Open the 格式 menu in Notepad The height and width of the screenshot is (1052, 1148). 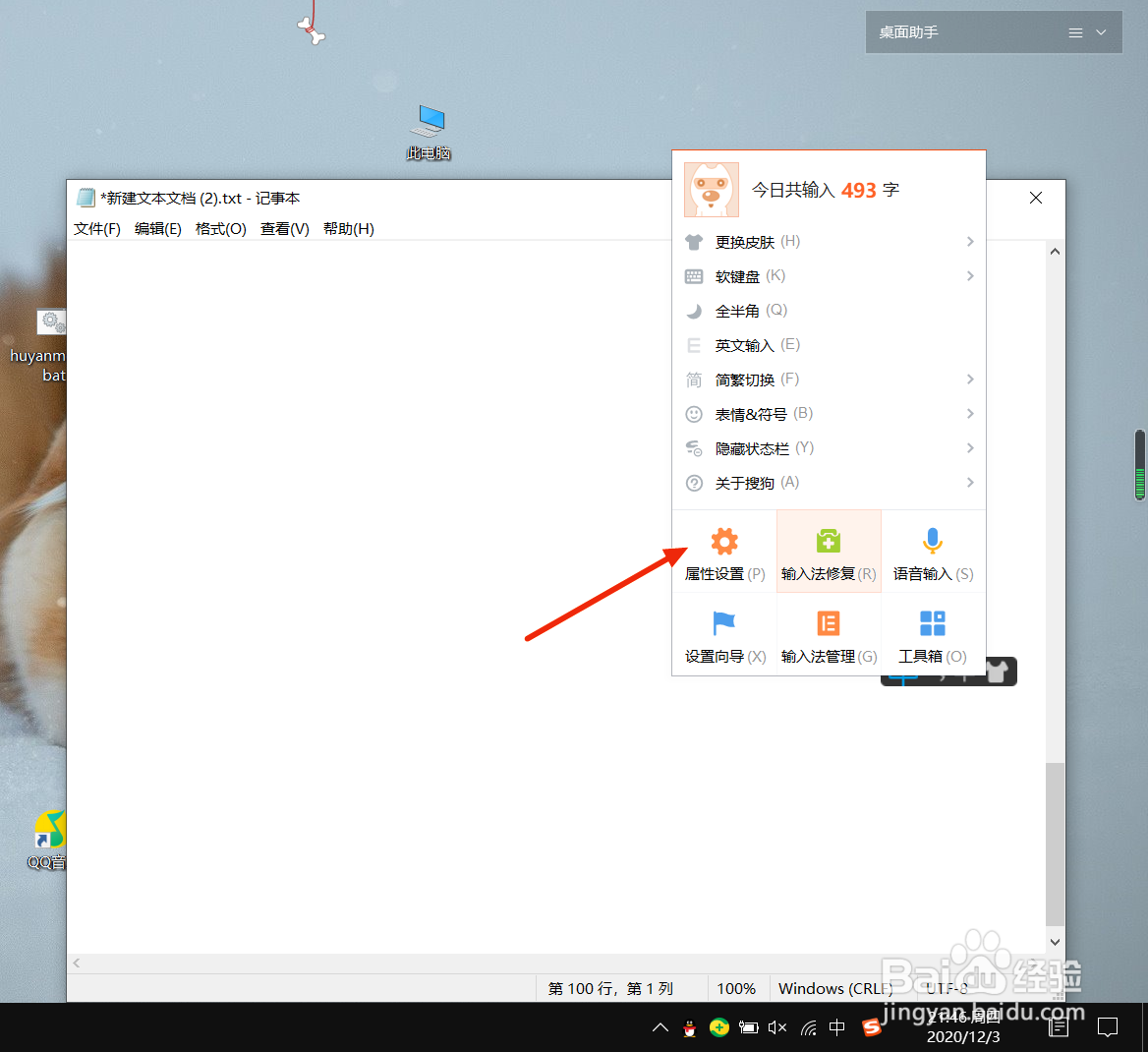(x=220, y=228)
